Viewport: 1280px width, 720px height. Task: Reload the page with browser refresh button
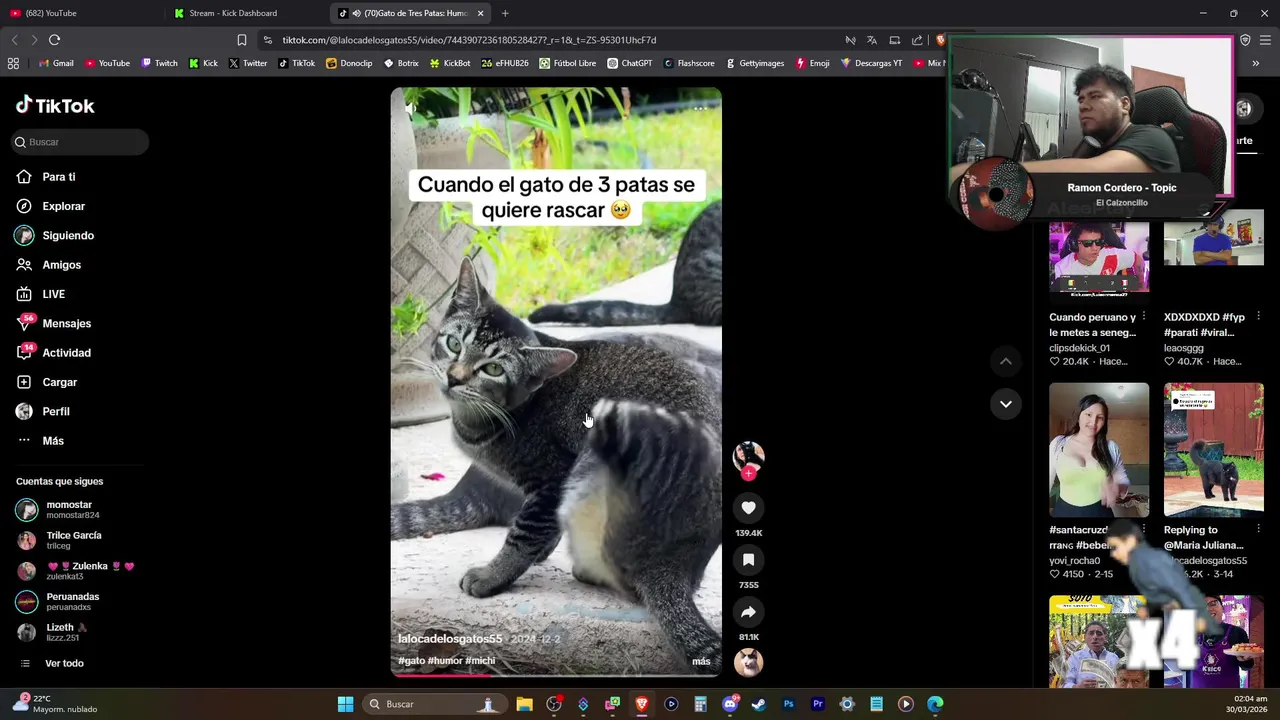coord(54,40)
